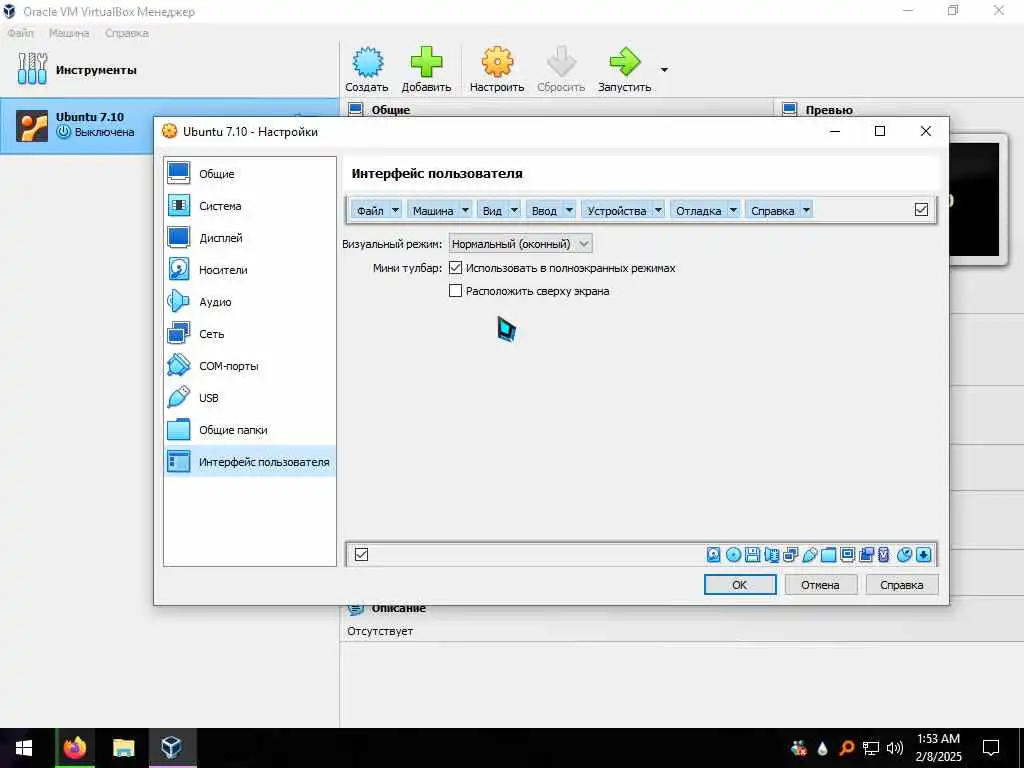Click the Запустить (Start) green arrow icon
Screen dimensions: 1024x768
[x=625, y=63]
